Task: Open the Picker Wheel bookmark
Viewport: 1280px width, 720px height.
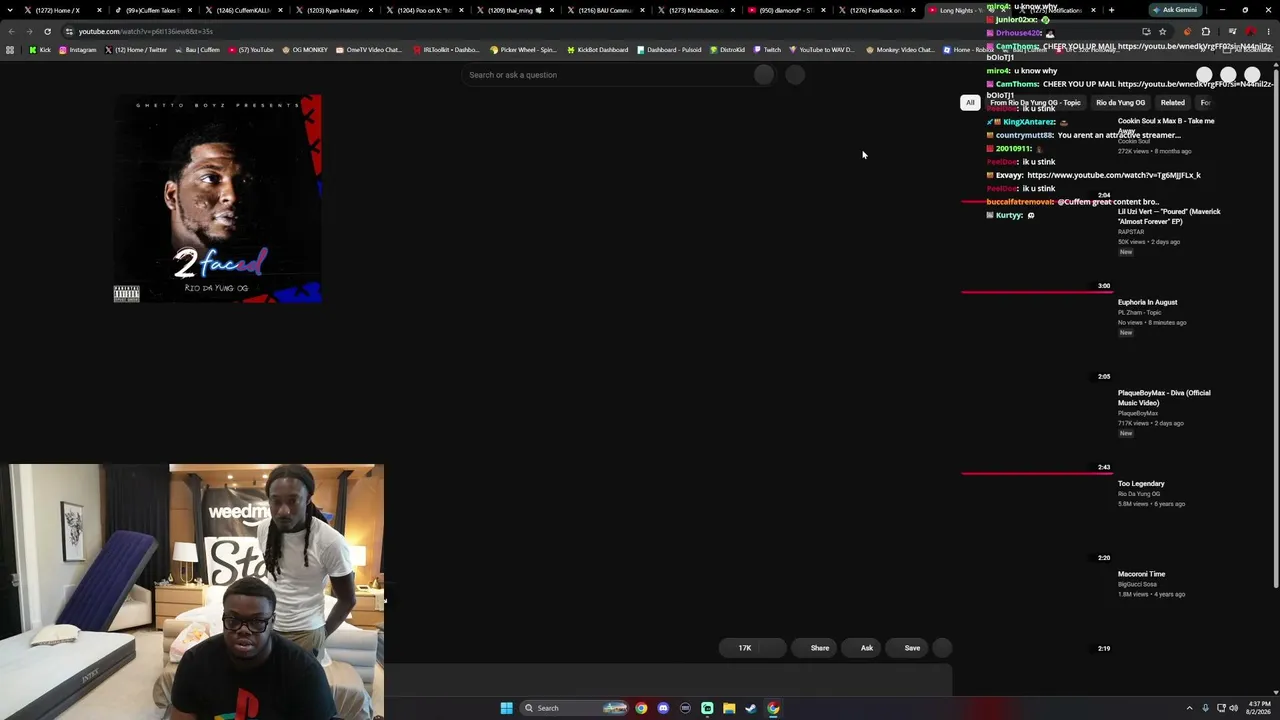Action: [523, 50]
